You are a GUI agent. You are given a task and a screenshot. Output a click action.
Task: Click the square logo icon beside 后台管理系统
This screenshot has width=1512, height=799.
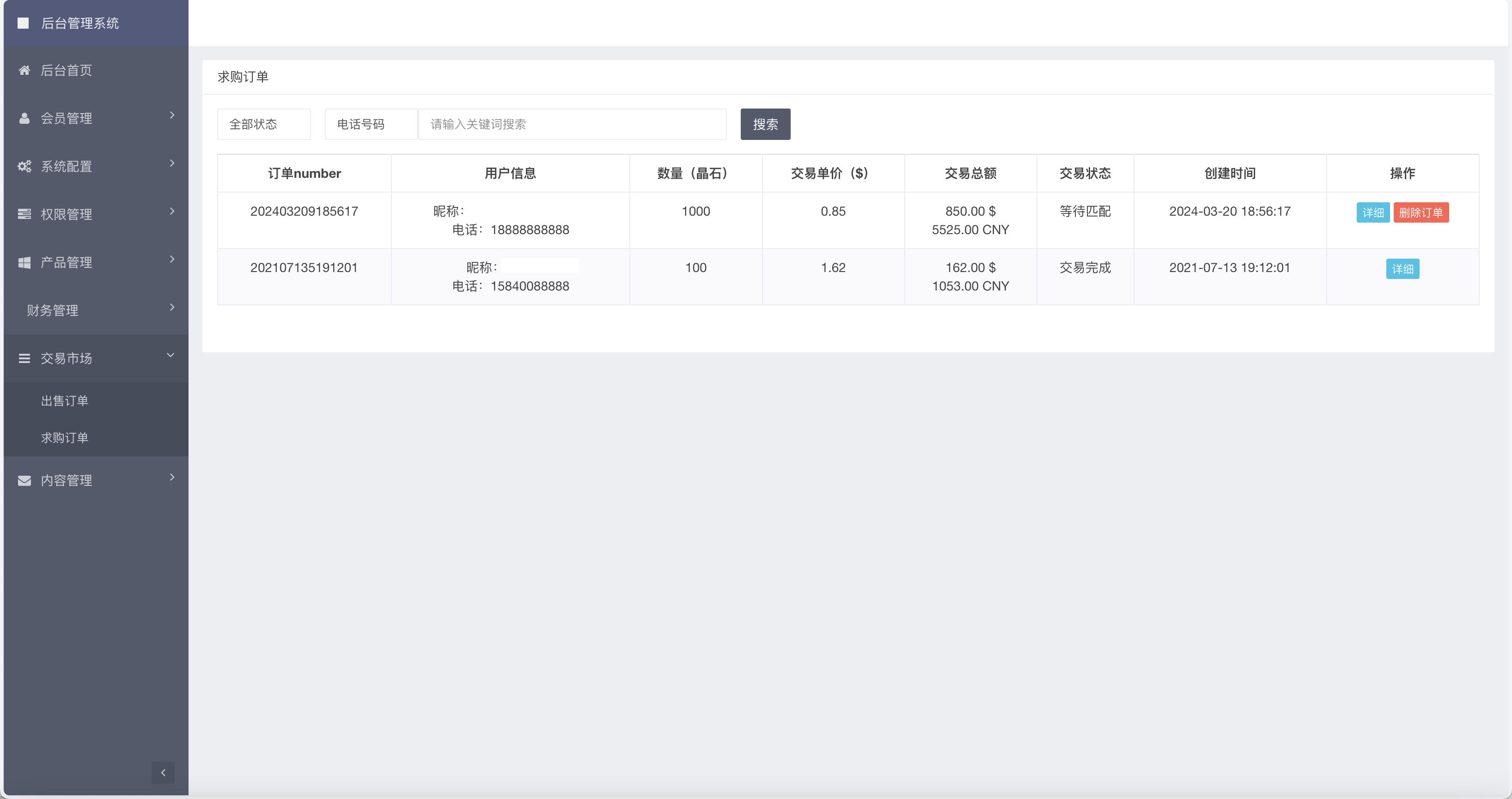click(x=23, y=23)
